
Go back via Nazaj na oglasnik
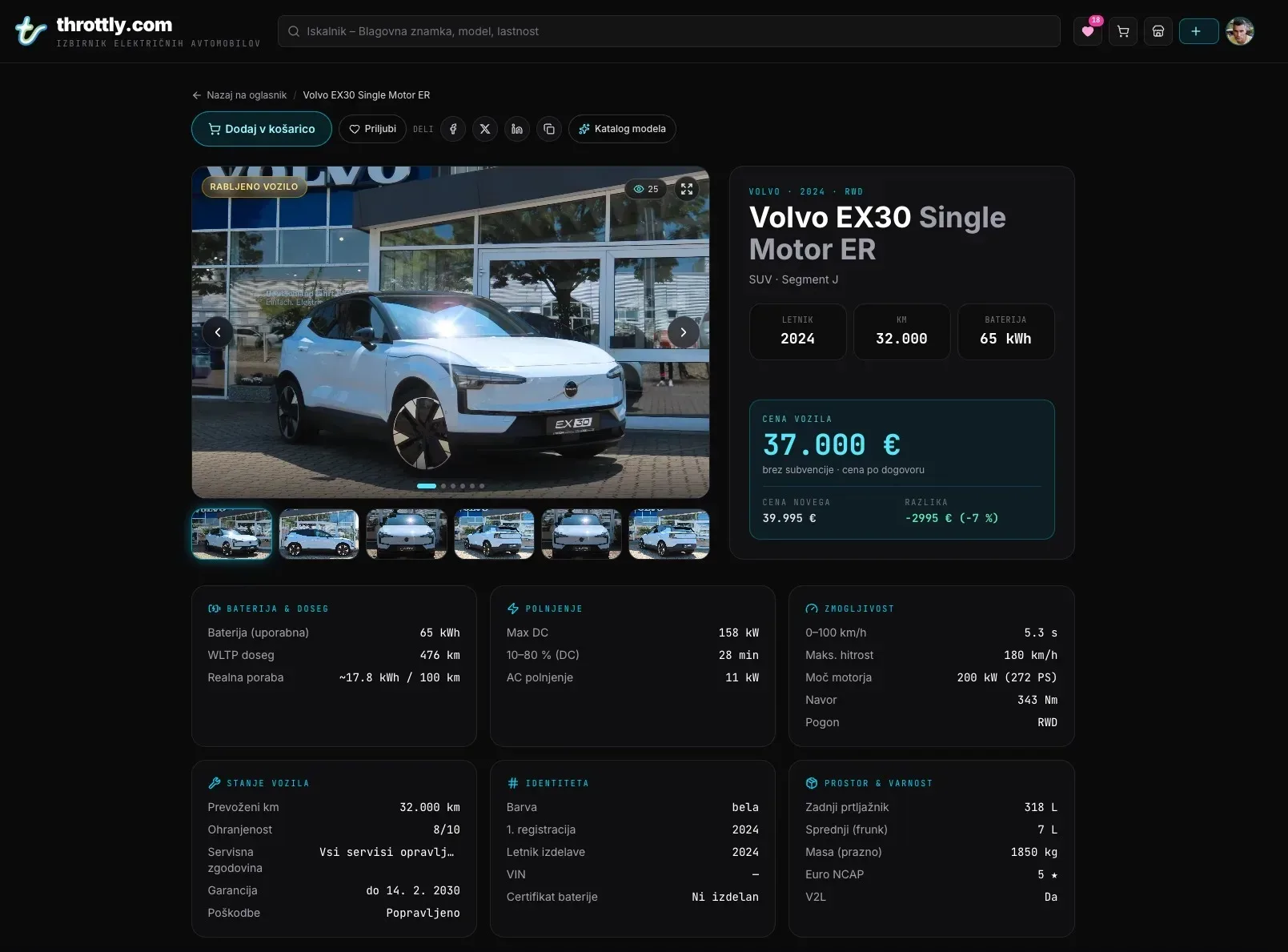(239, 95)
